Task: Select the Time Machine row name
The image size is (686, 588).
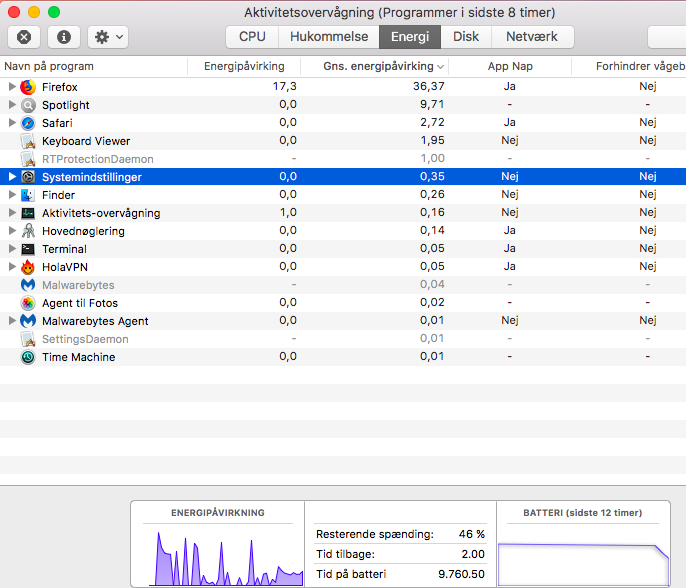Action: pos(78,357)
